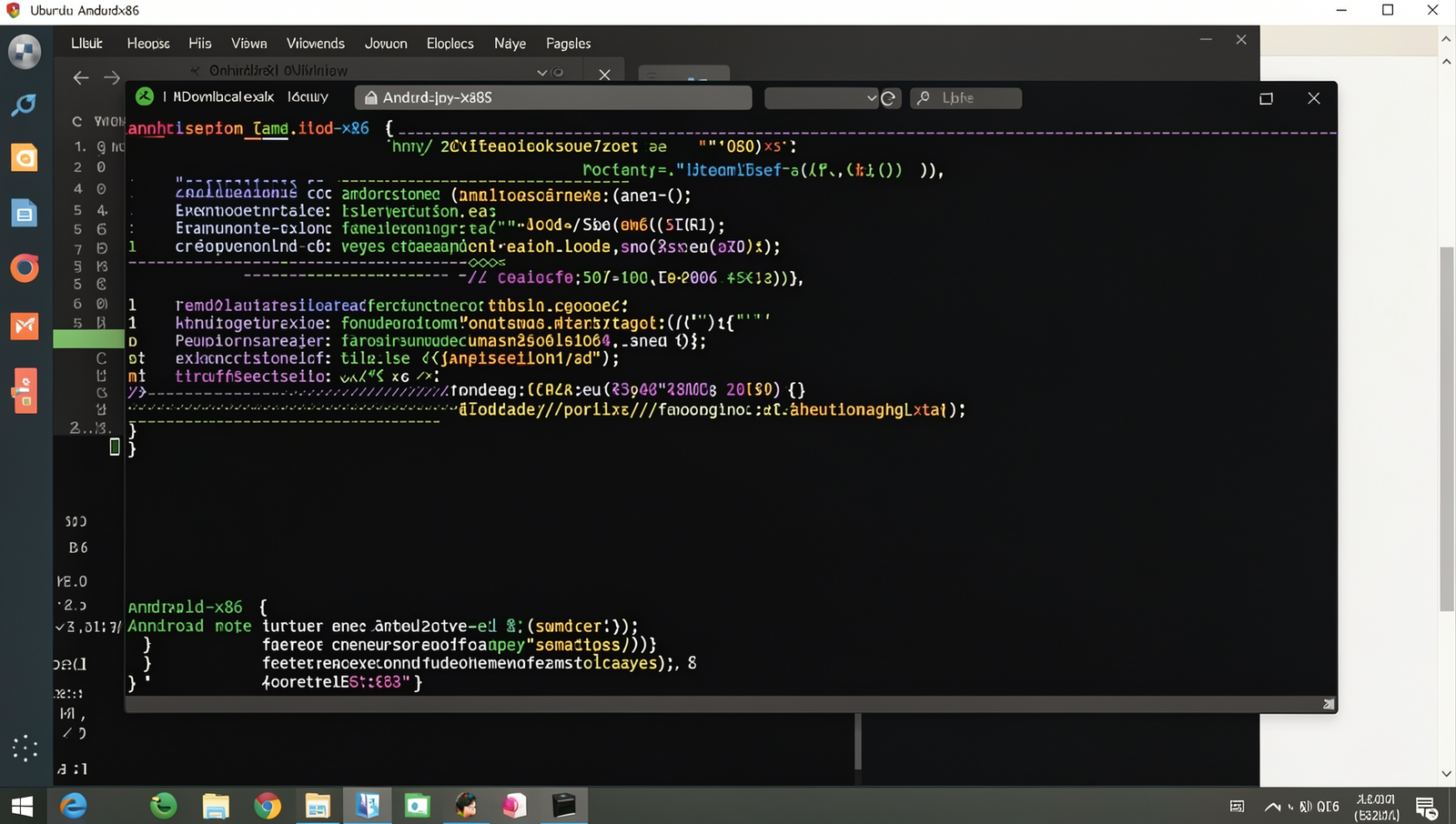
Task: Click the volume icon in system tray
Action: point(1305,807)
